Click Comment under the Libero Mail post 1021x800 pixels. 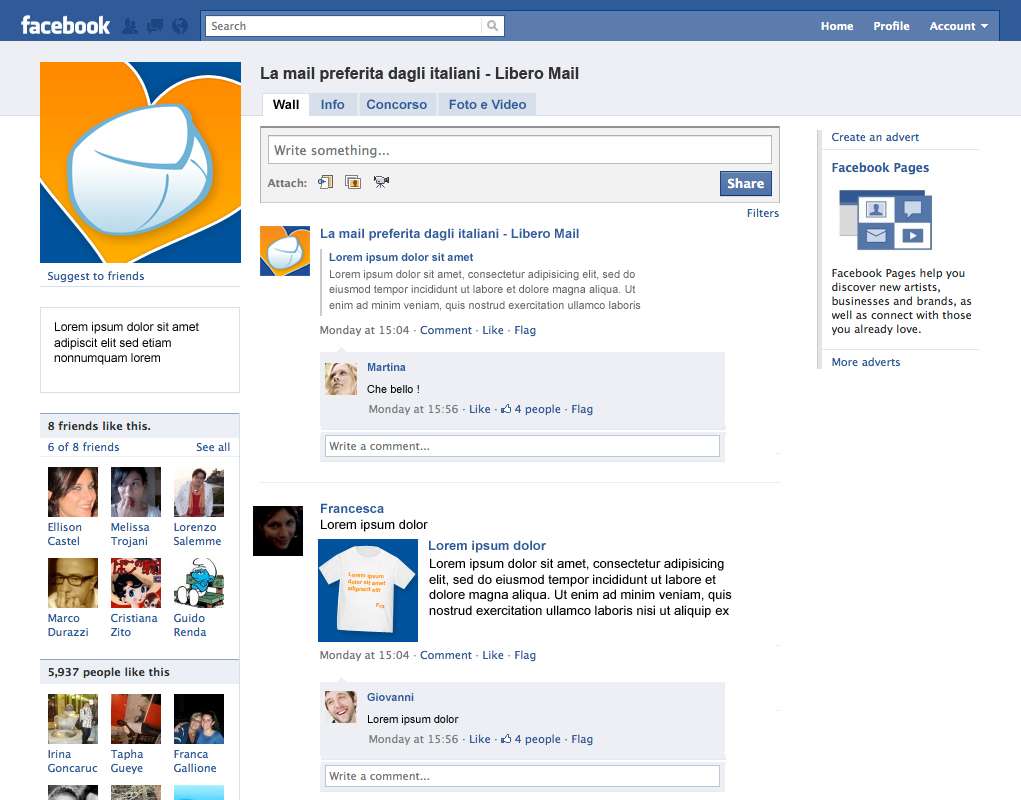[x=445, y=330]
